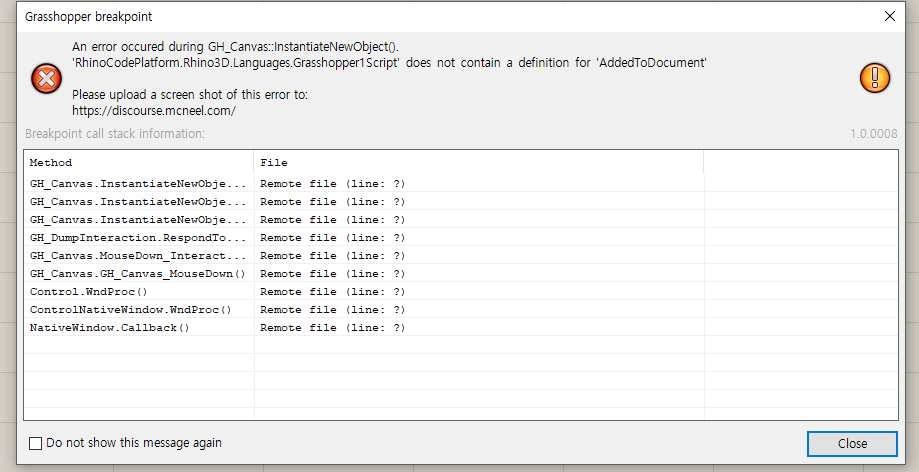The width and height of the screenshot is (919, 472).
Task: Click the "Breakpoint call stack information" label
Action: tap(115, 134)
